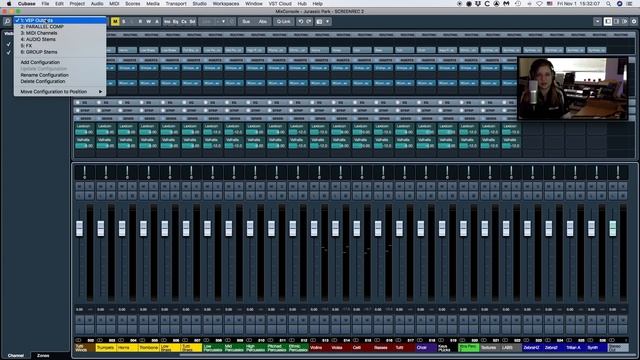This screenshot has width=640, height=360.
Task: Expand STRIP rack header on Tutti Winds channel
Action: pyautogui.click(x=84, y=111)
